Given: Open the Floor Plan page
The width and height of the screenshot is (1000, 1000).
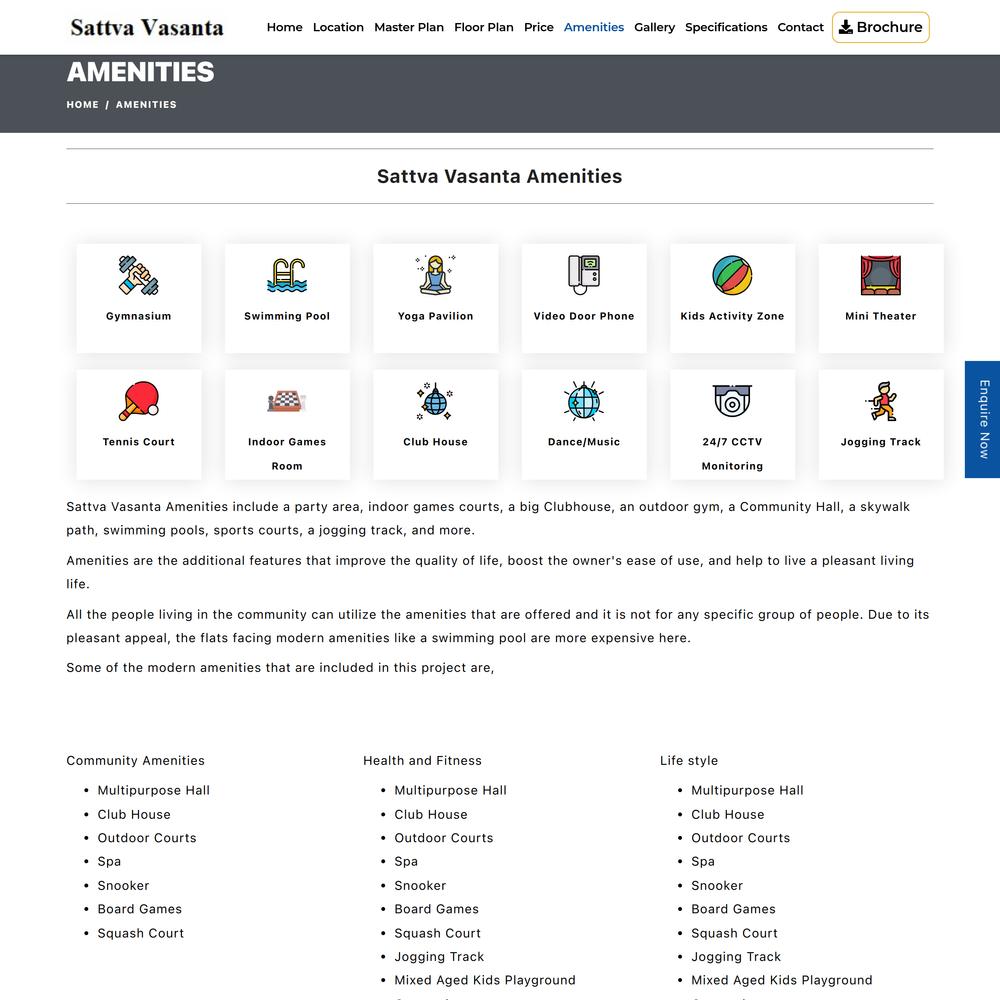Looking at the screenshot, I should tap(483, 27).
